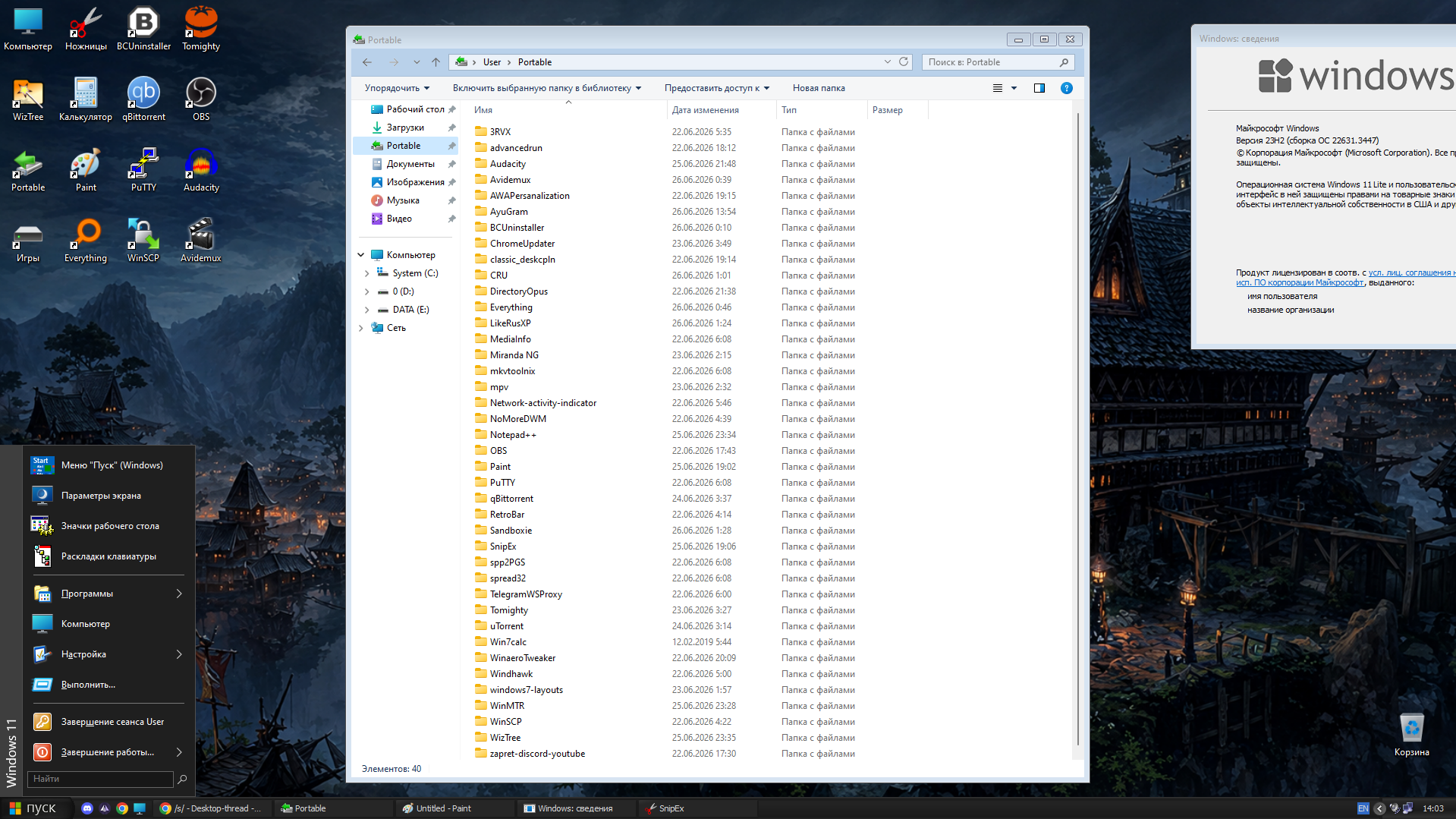Open the Avidemux desktop shortcut
1456x819 pixels.
[x=201, y=241]
